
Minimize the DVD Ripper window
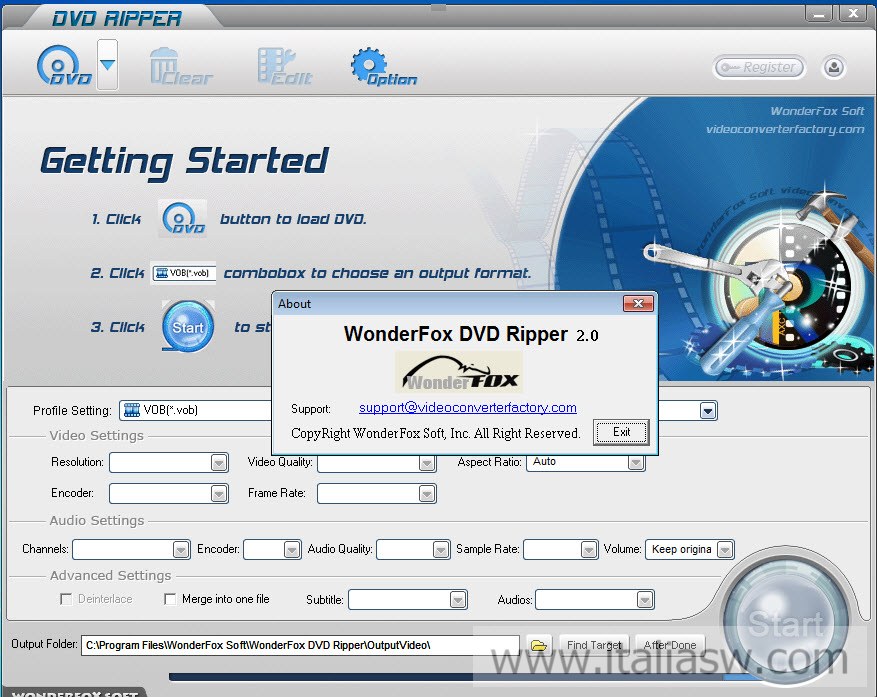click(x=819, y=13)
